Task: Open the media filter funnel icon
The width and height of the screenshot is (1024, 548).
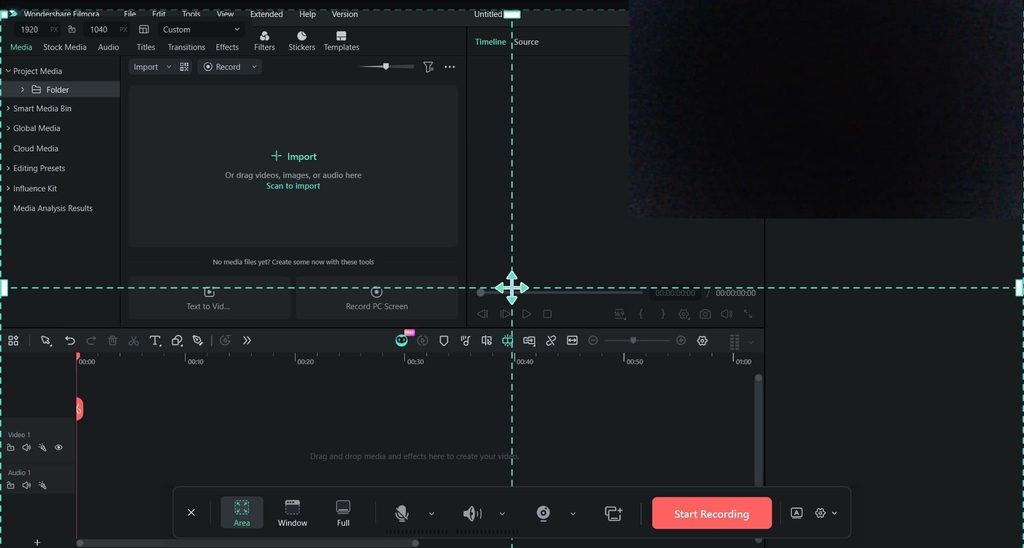Action: pos(428,67)
